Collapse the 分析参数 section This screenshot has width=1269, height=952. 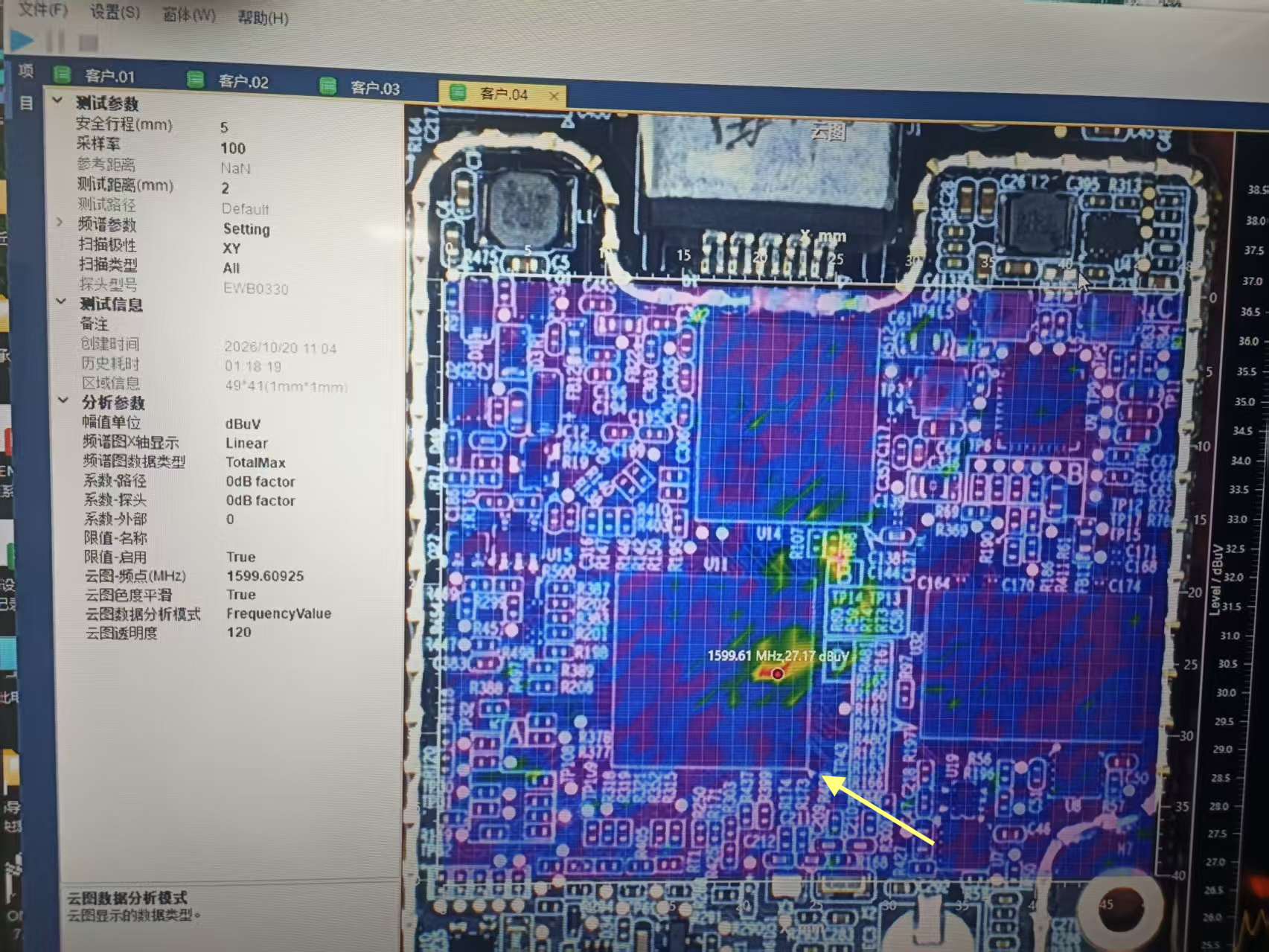point(63,400)
